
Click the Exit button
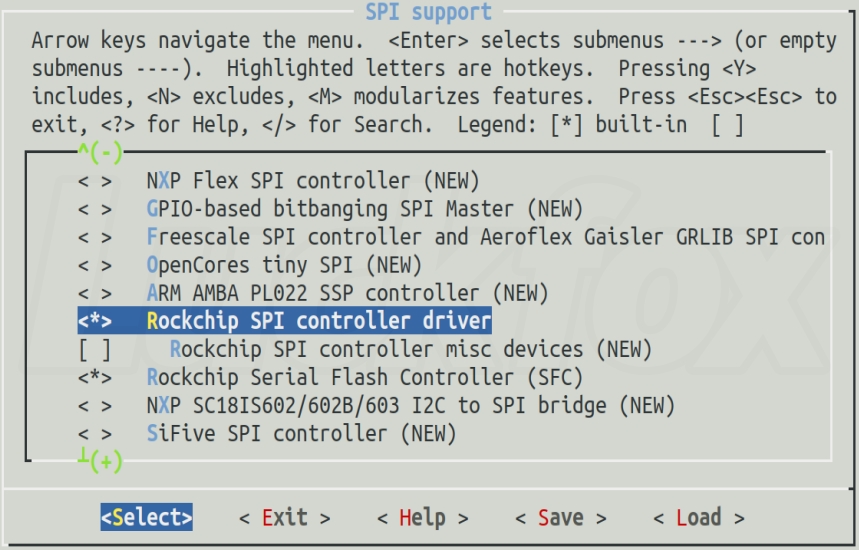click(285, 517)
